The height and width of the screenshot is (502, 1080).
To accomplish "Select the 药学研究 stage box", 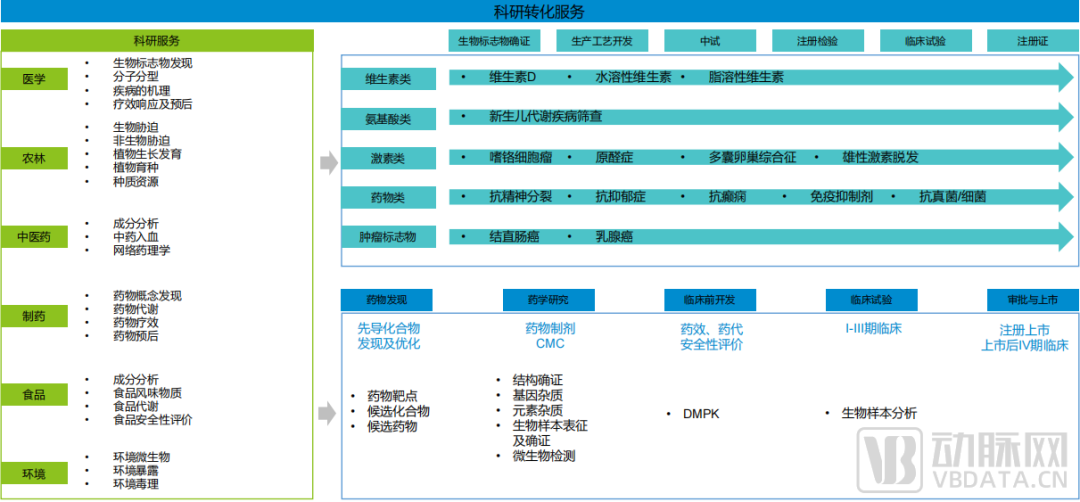I will (x=548, y=300).
